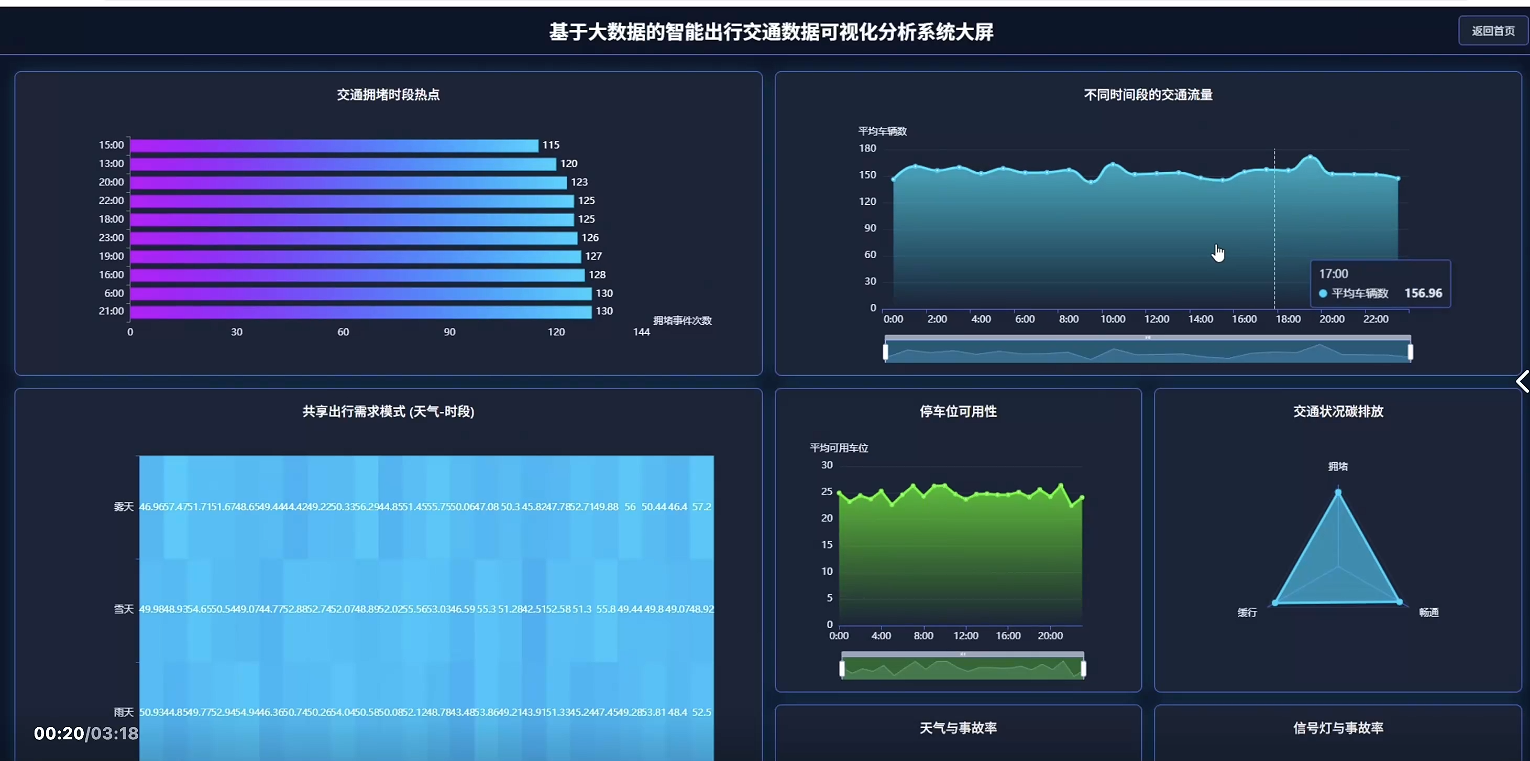Click the 平均车辆数 axis label on the traffic flow chart

pyautogui.click(x=882, y=131)
